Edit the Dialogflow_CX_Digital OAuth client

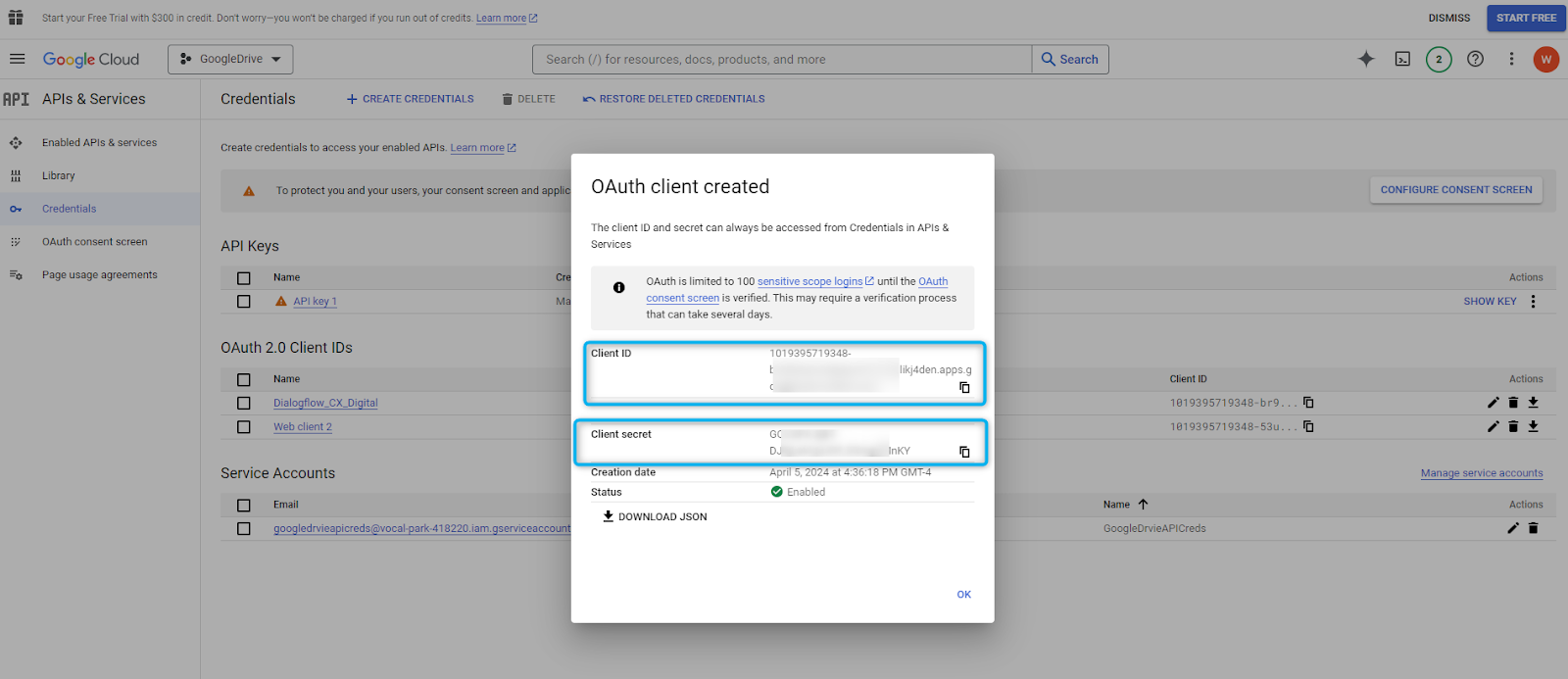click(x=1493, y=403)
